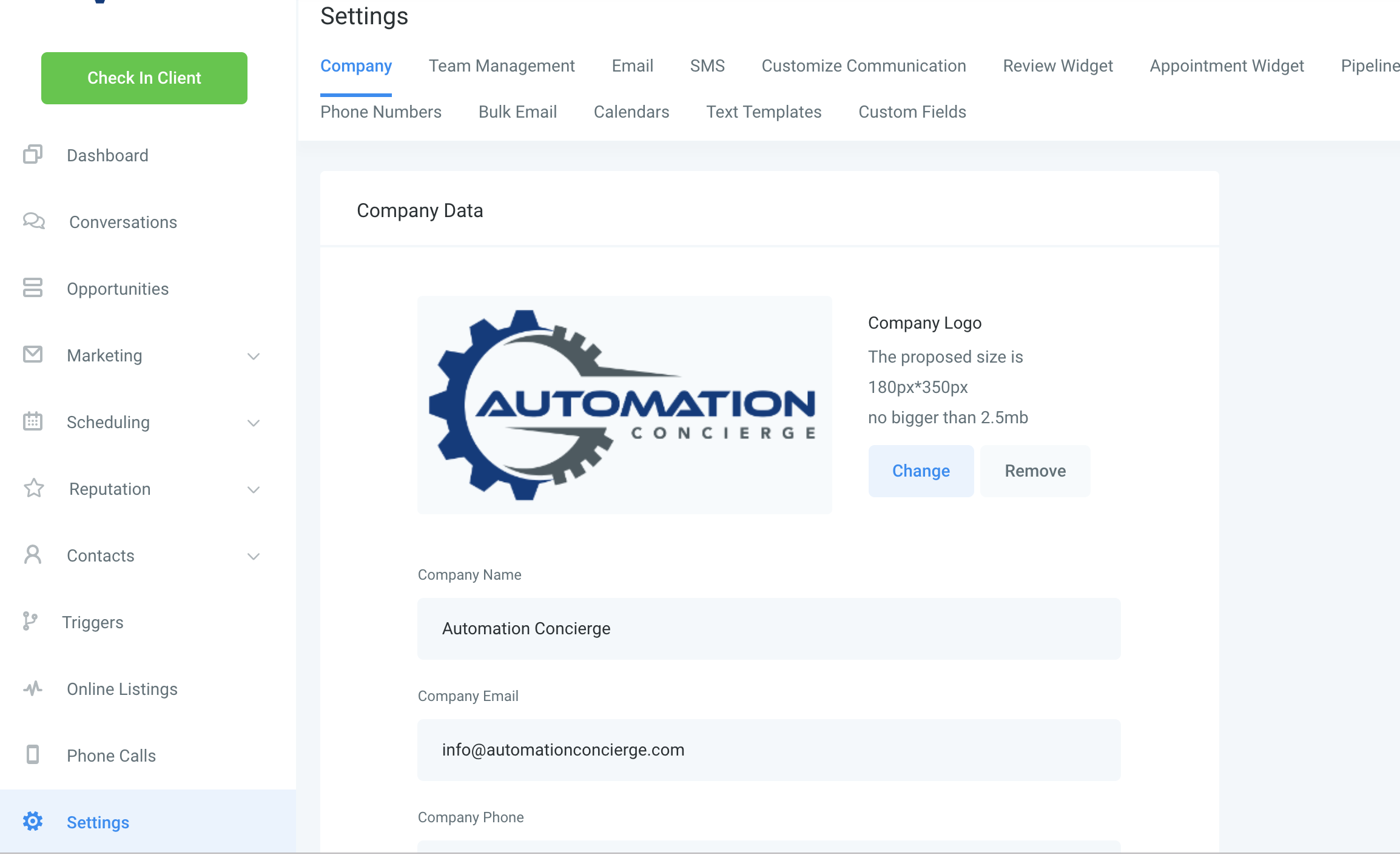Screen dimensions: 1400x855
Task: Click the Conversations chat bubble icon
Action: coord(34,221)
